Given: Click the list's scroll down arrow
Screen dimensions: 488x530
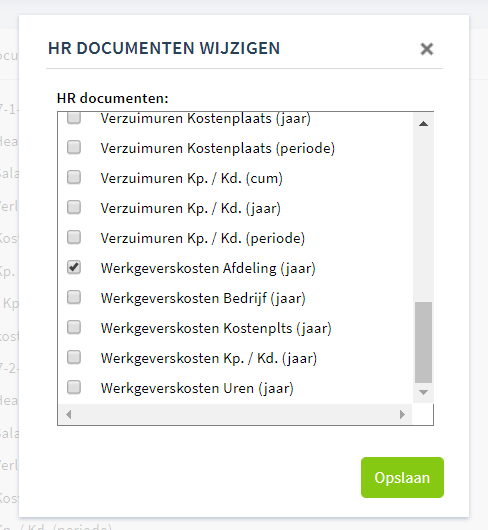Looking at the screenshot, I should [x=423, y=392].
